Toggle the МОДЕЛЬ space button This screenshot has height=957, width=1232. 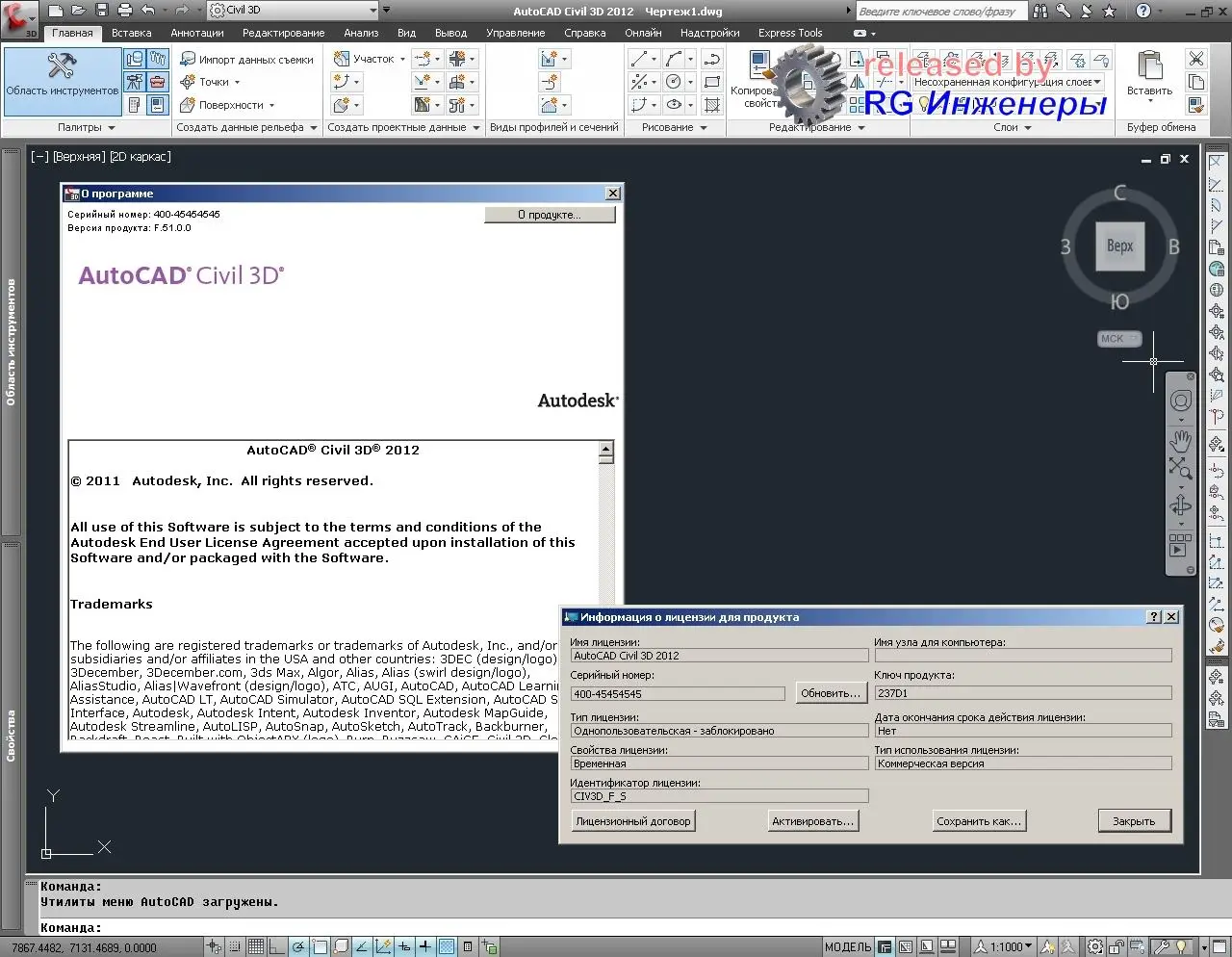point(848,947)
